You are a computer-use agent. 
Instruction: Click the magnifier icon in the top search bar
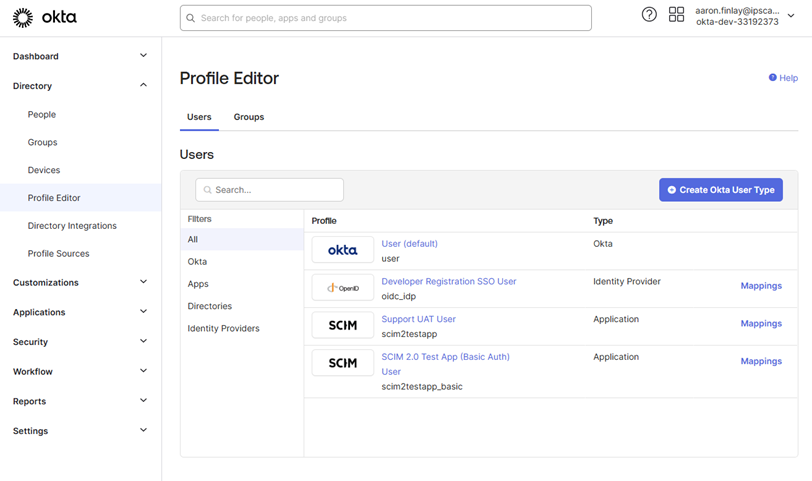pyautogui.click(x=191, y=18)
